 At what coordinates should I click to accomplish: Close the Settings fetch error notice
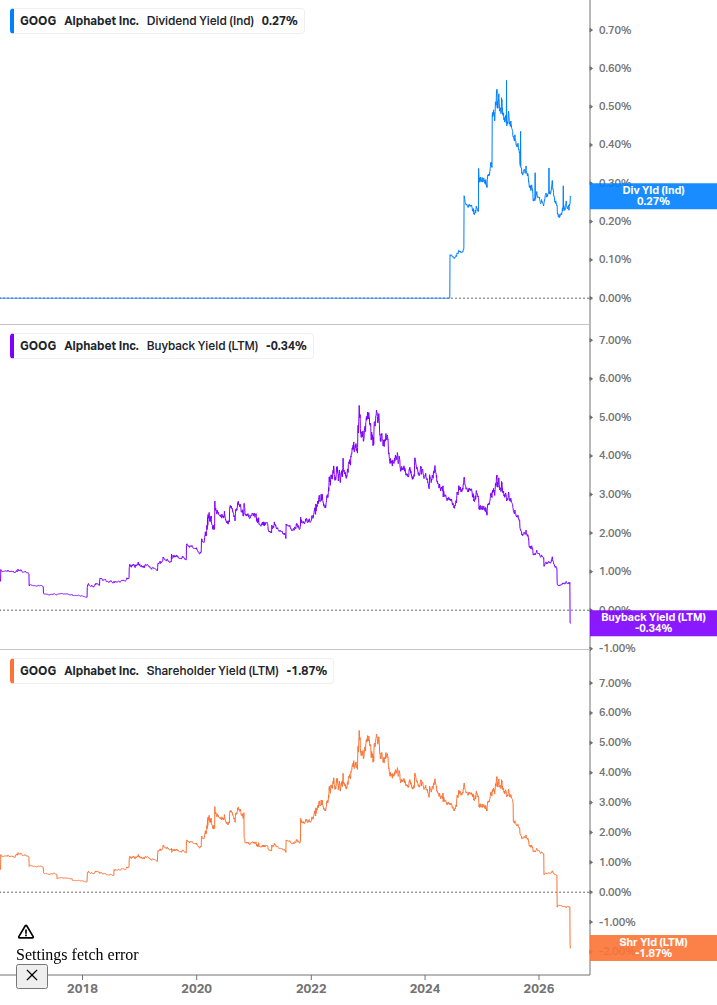tap(32, 976)
